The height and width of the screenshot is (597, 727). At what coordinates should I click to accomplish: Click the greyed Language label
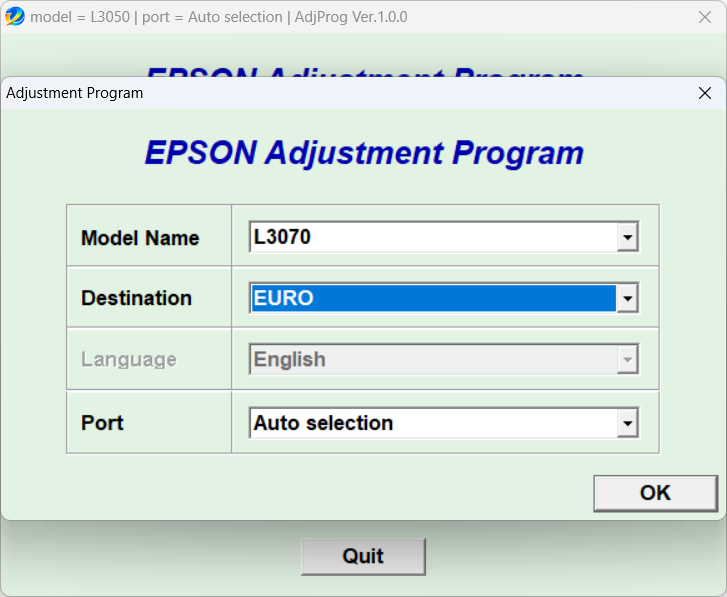point(129,359)
